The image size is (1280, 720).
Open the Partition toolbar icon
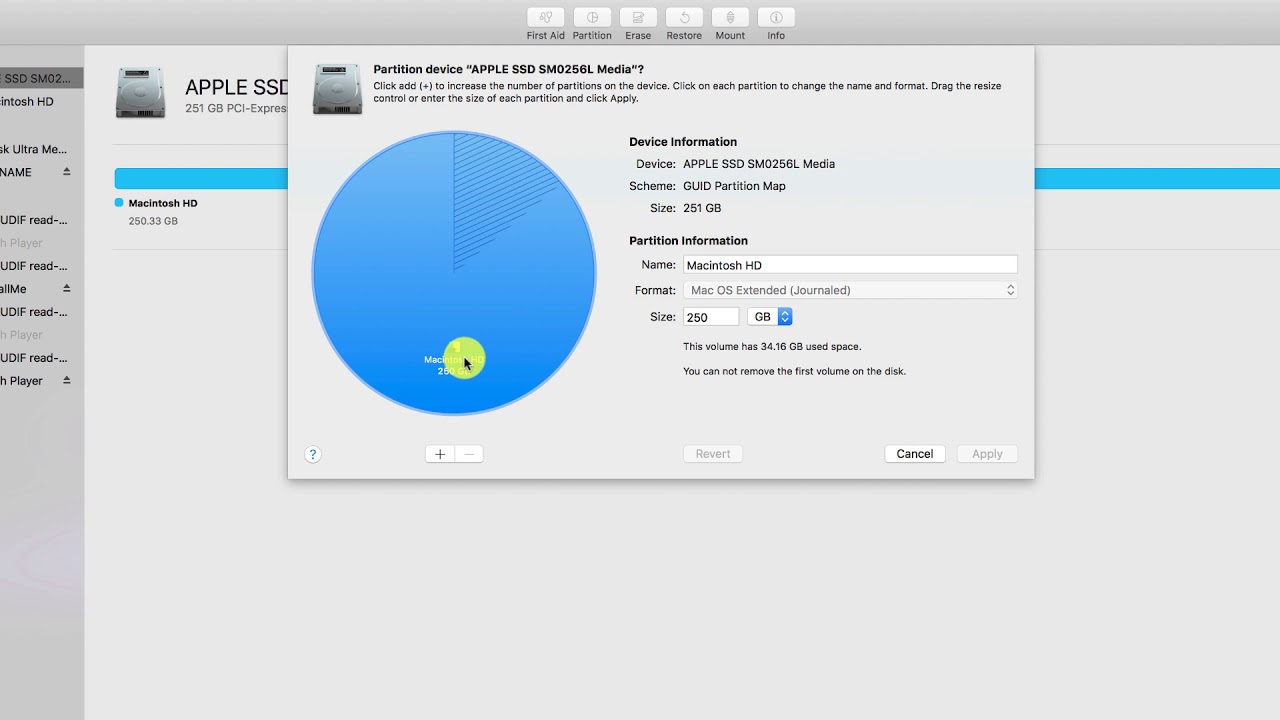592,18
